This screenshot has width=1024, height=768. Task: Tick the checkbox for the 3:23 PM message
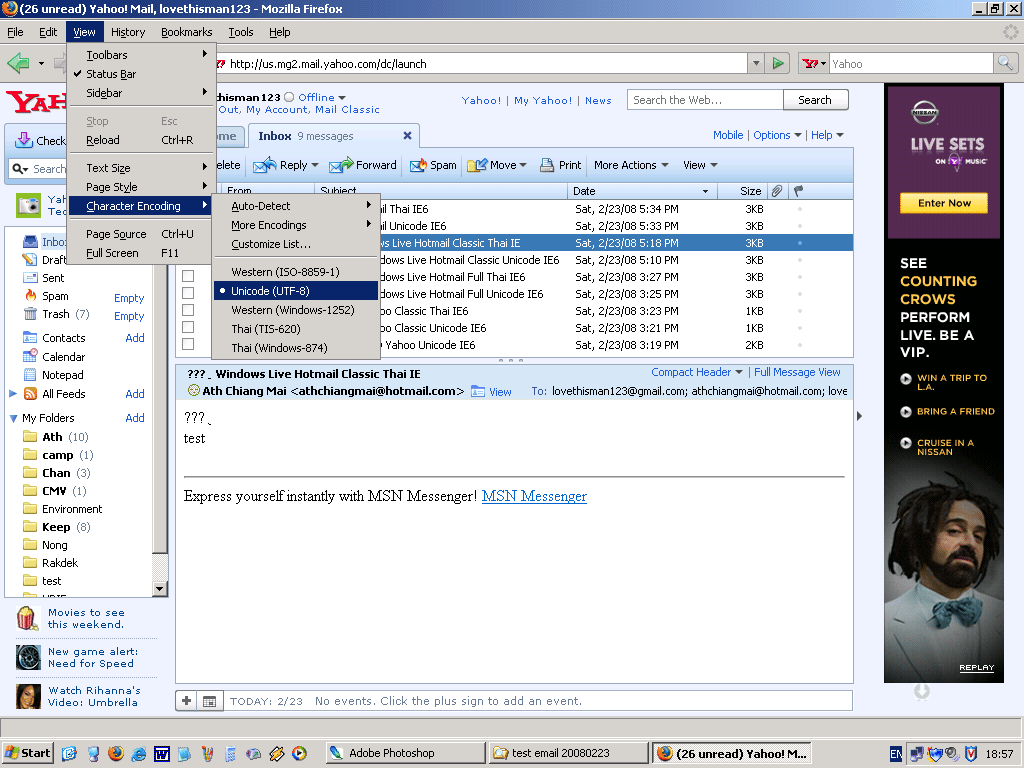pos(188,310)
